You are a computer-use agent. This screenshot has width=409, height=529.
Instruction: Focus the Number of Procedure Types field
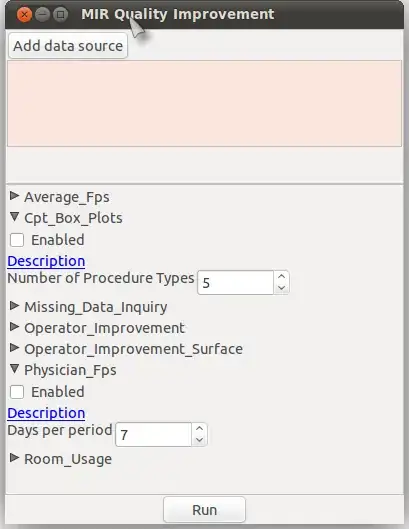235,282
